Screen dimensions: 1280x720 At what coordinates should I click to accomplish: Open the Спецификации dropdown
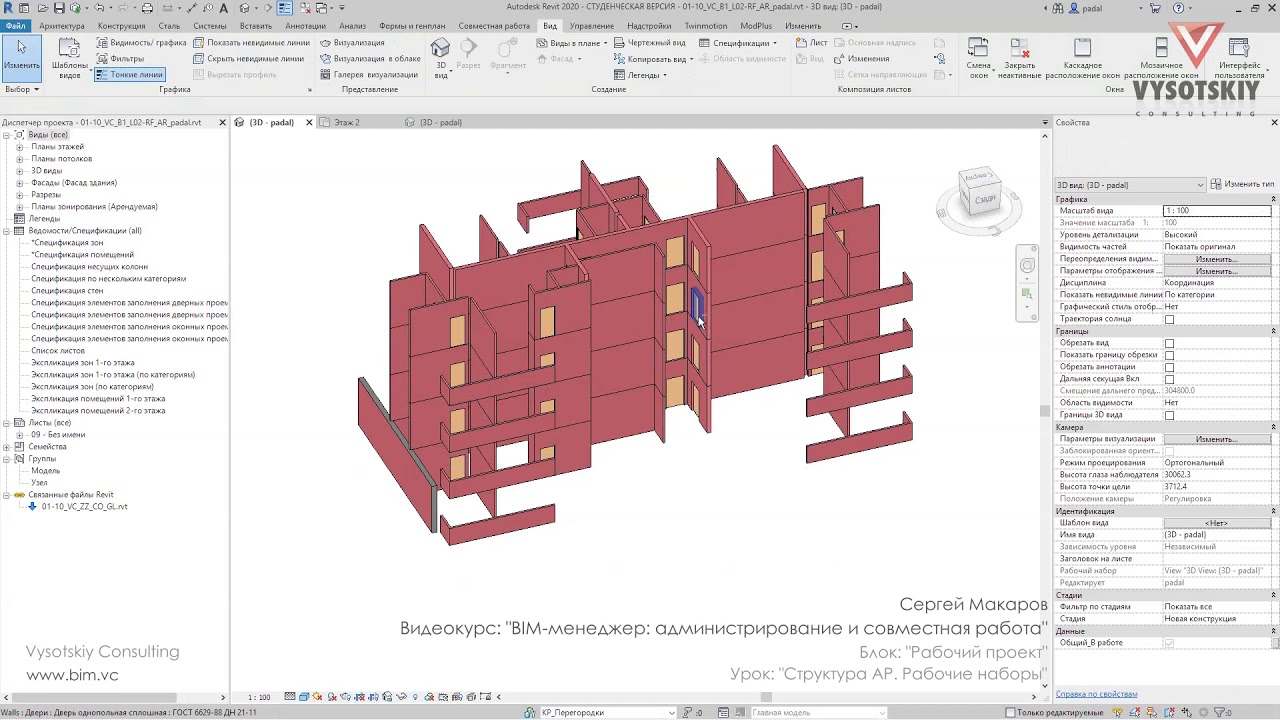(738, 43)
